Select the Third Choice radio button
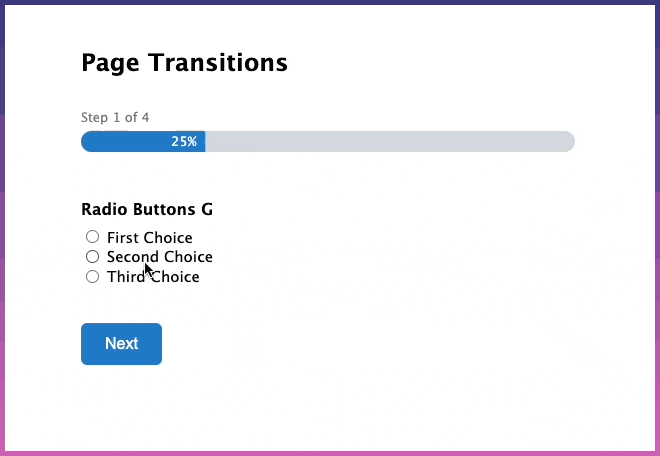 92,277
